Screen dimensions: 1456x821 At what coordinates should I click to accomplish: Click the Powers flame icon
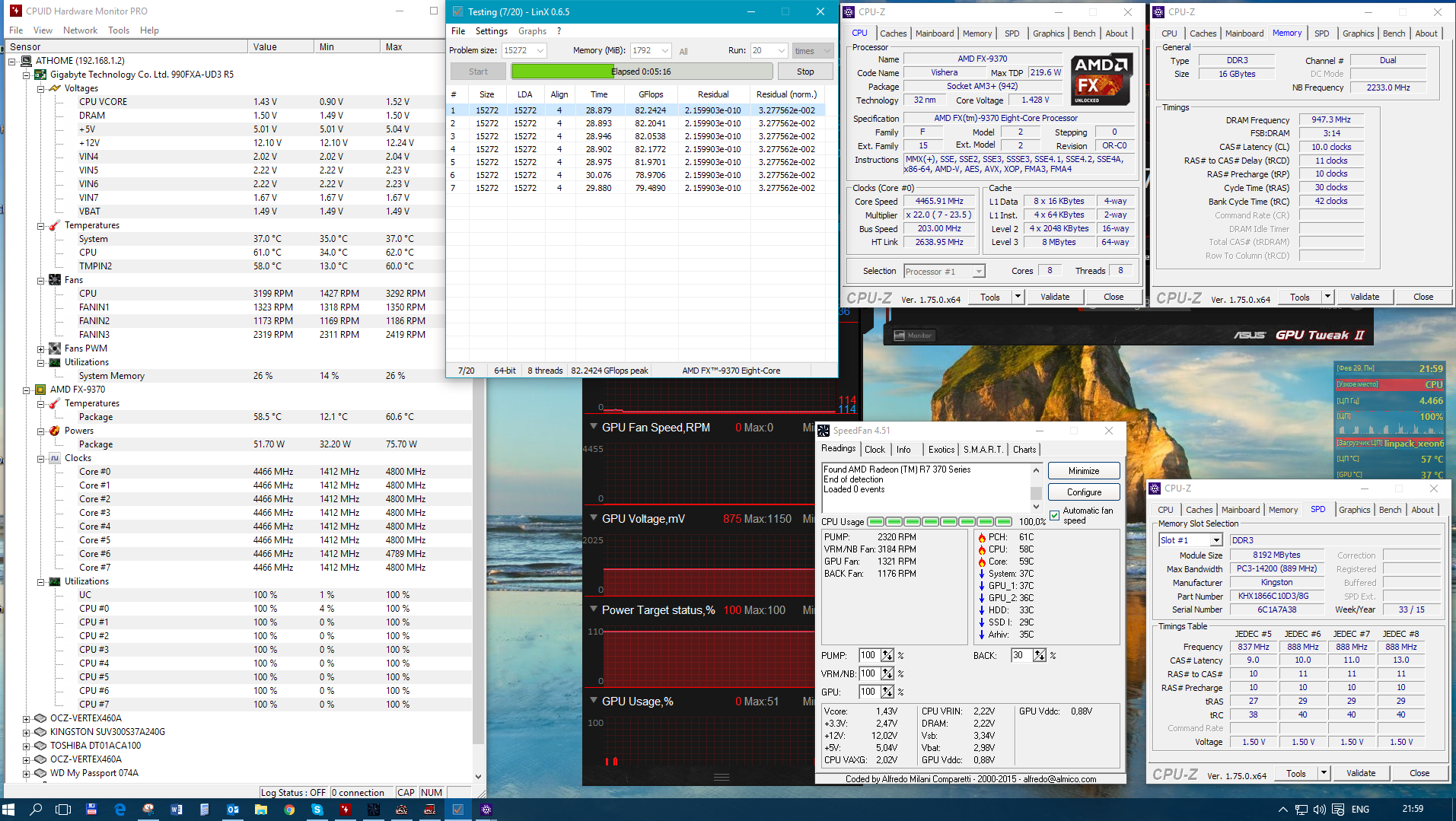[x=55, y=431]
